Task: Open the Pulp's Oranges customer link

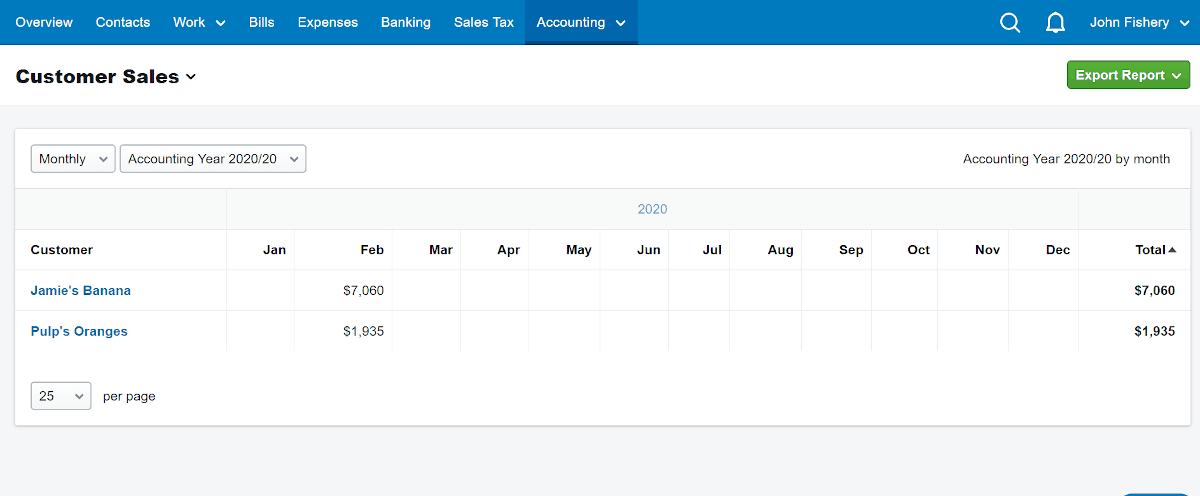Action: (x=79, y=331)
